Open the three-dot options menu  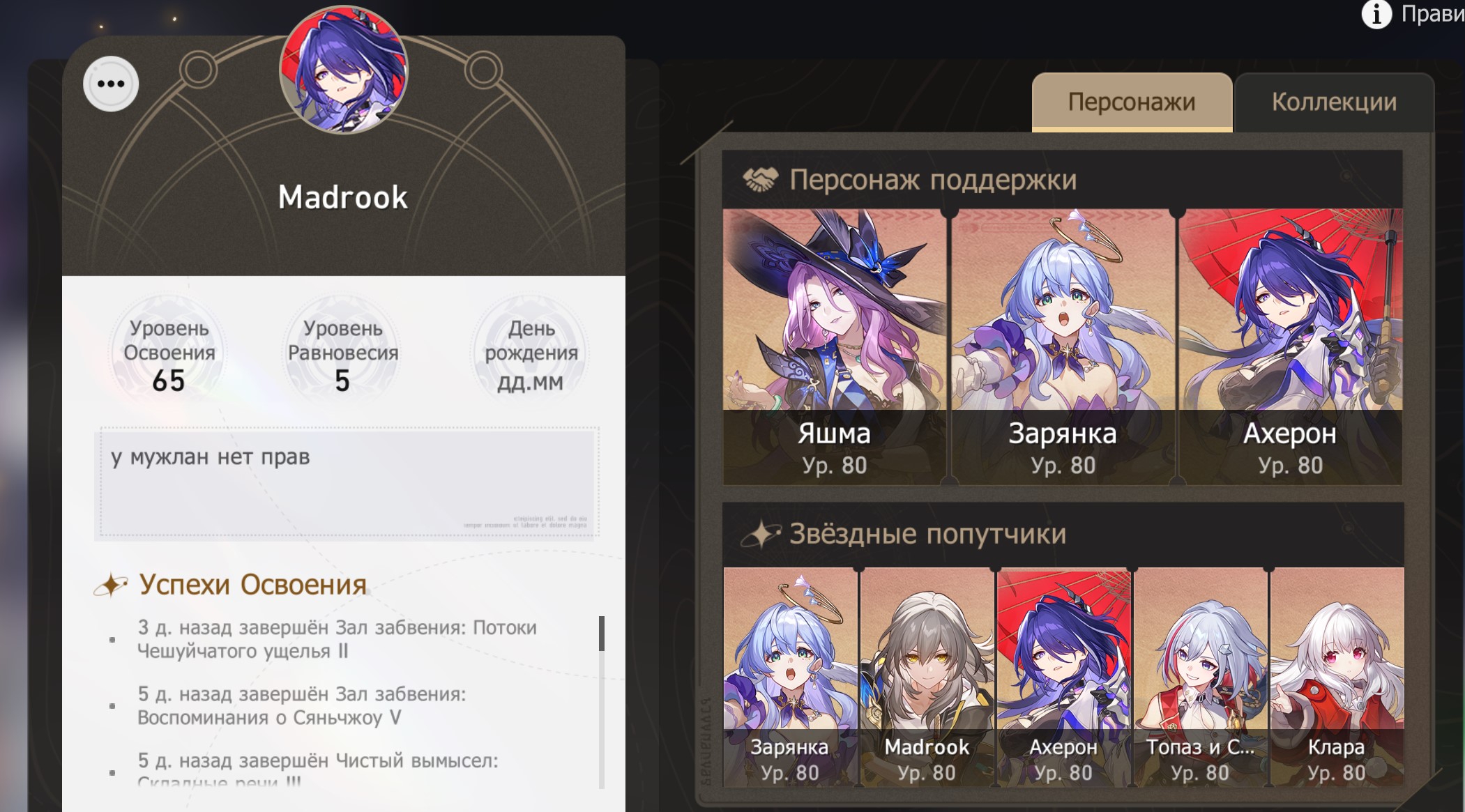(x=111, y=84)
